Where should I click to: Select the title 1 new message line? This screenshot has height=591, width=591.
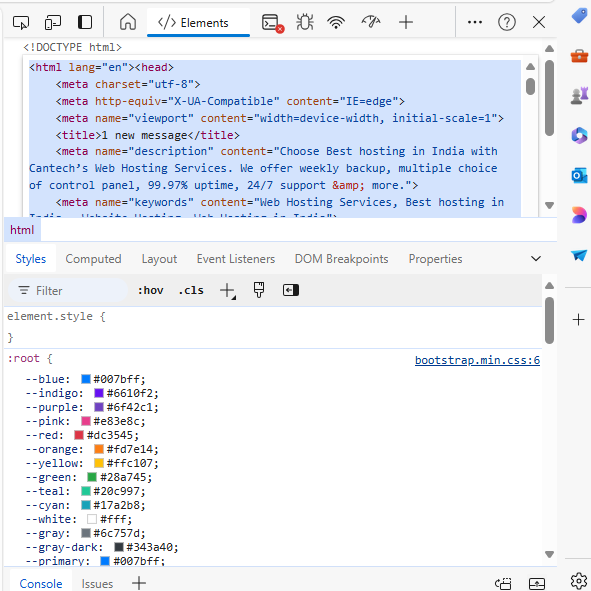tap(147, 135)
